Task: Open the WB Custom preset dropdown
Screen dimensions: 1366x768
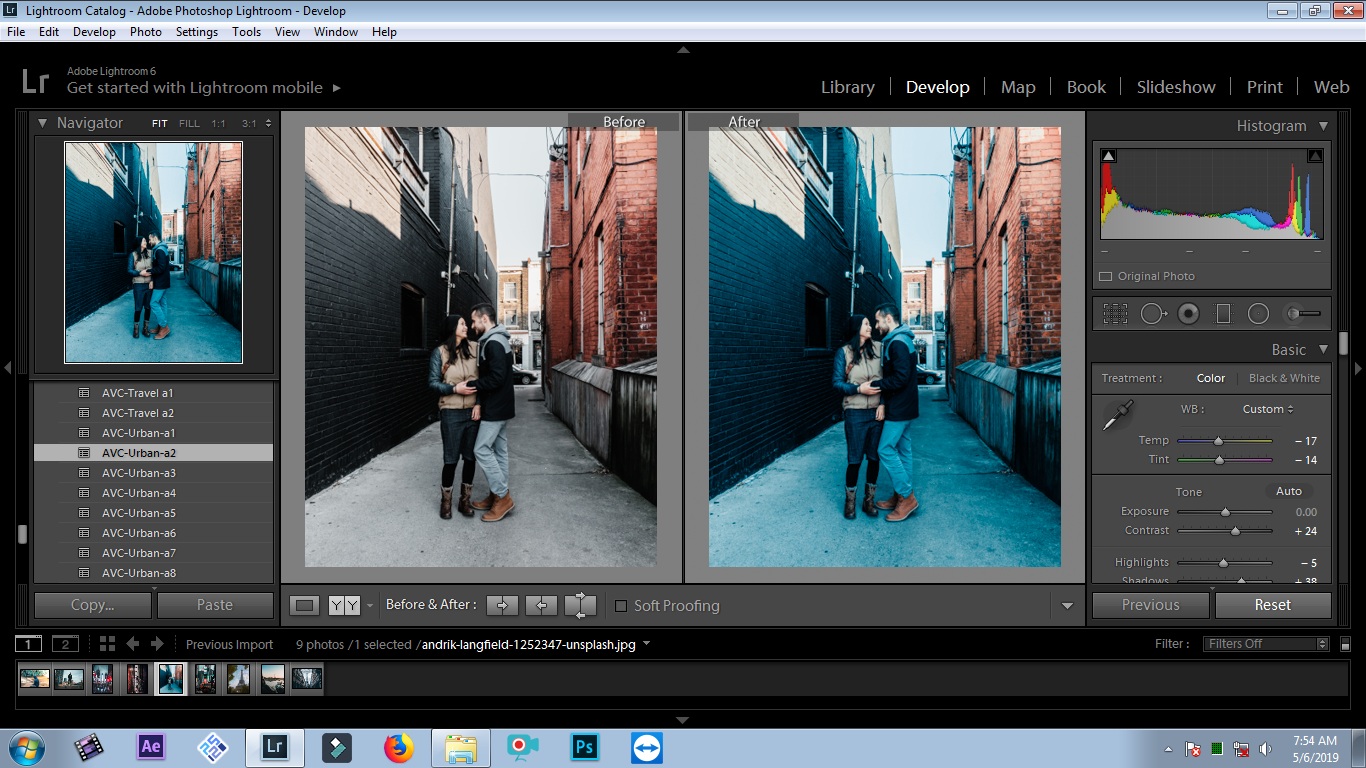Action: coord(1268,409)
